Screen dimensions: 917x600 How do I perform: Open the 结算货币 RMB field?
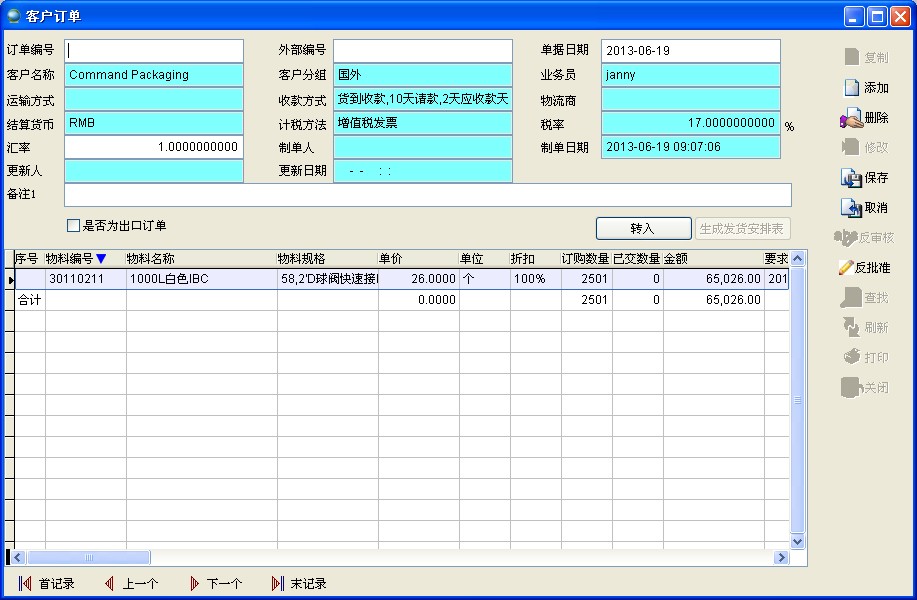point(153,123)
